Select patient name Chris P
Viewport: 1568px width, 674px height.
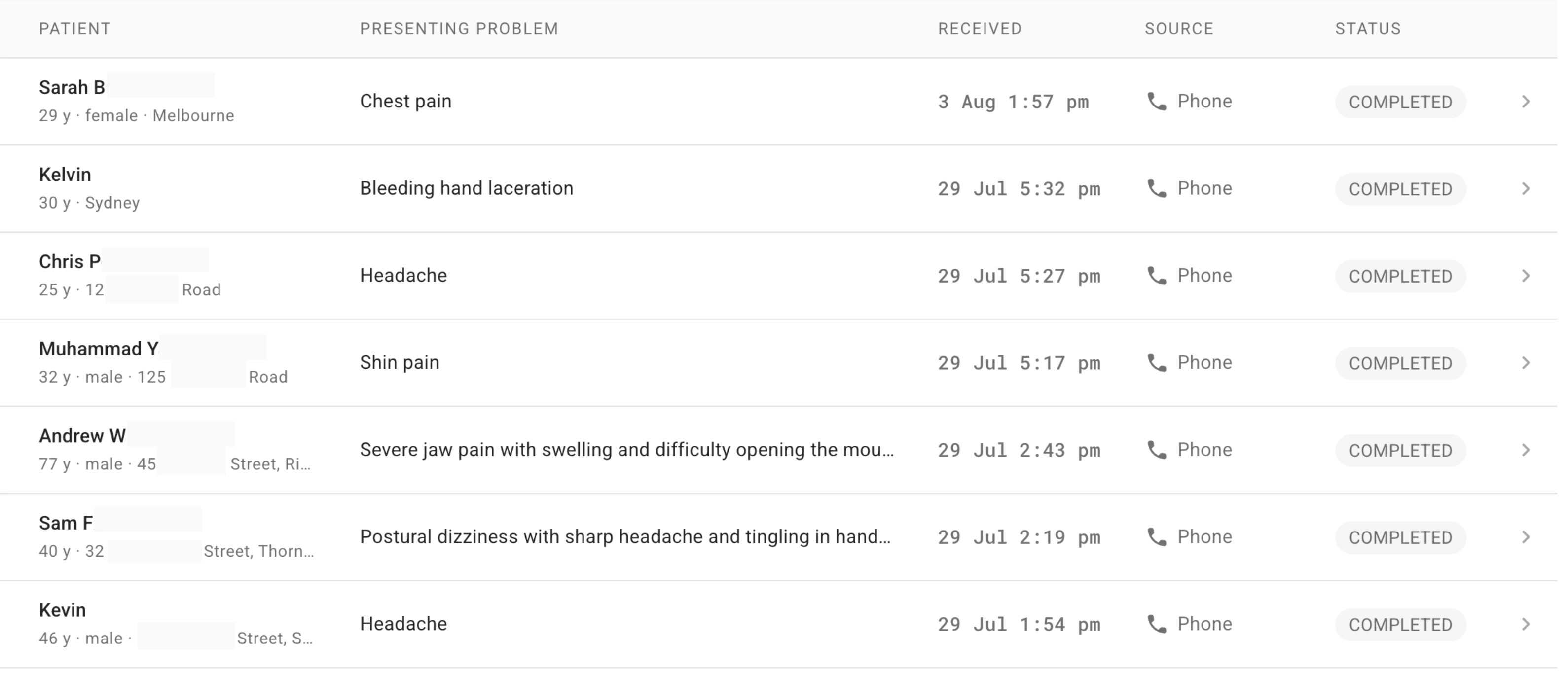[x=70, y=262]
